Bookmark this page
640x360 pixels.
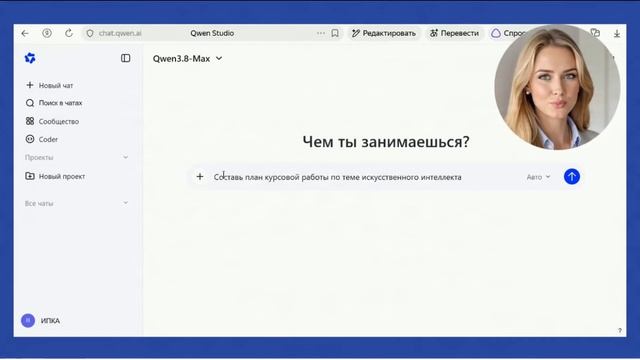(x=335, y=33)
